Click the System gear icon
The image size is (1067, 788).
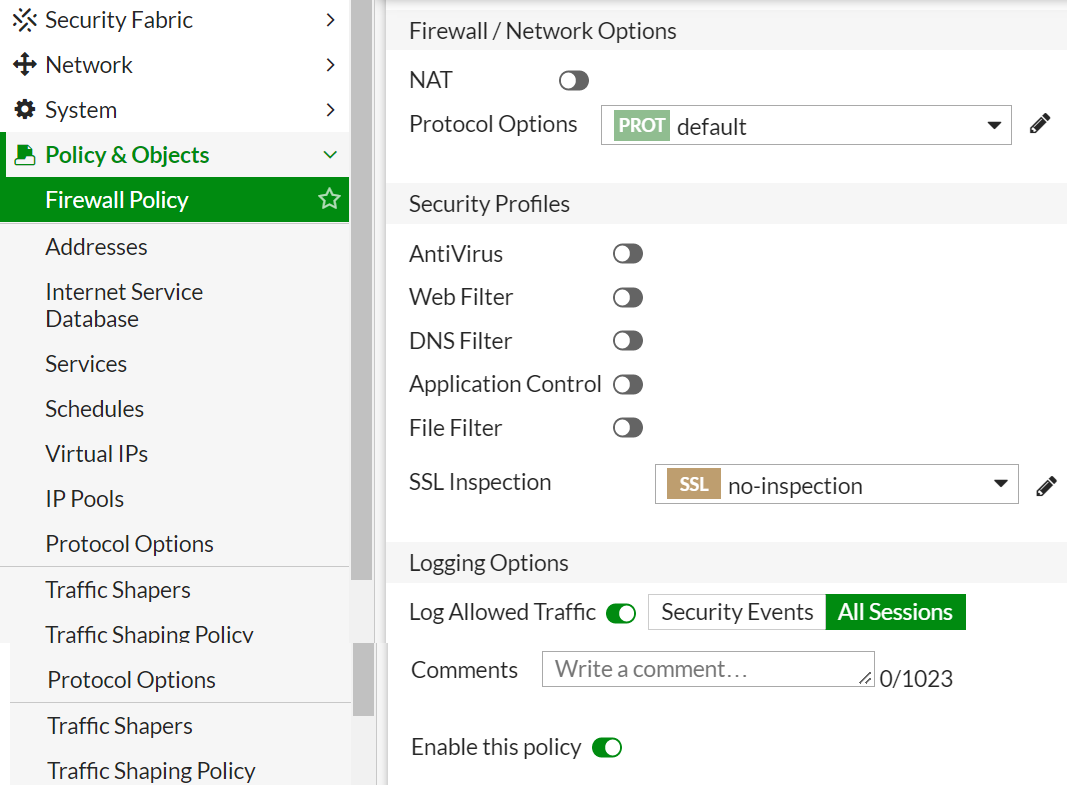click(24, 110)
